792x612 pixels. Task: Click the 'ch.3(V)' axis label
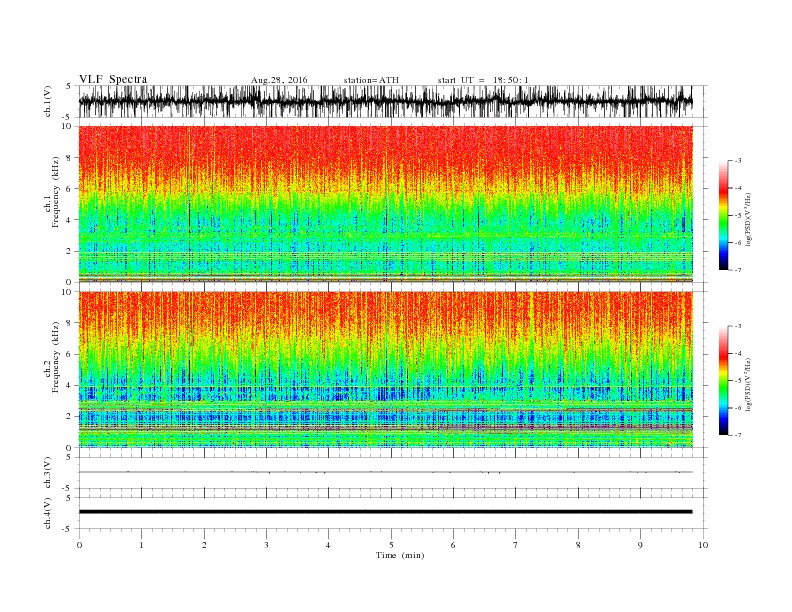point(48,473)
